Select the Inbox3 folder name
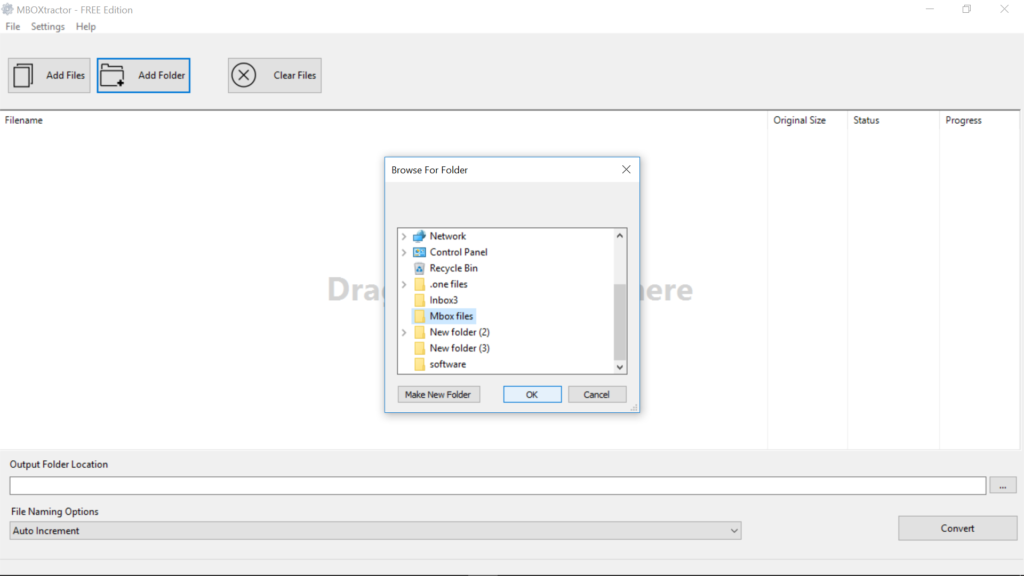Image resolution: width=1024 pixels, height=576 pixels. point(443,300)
